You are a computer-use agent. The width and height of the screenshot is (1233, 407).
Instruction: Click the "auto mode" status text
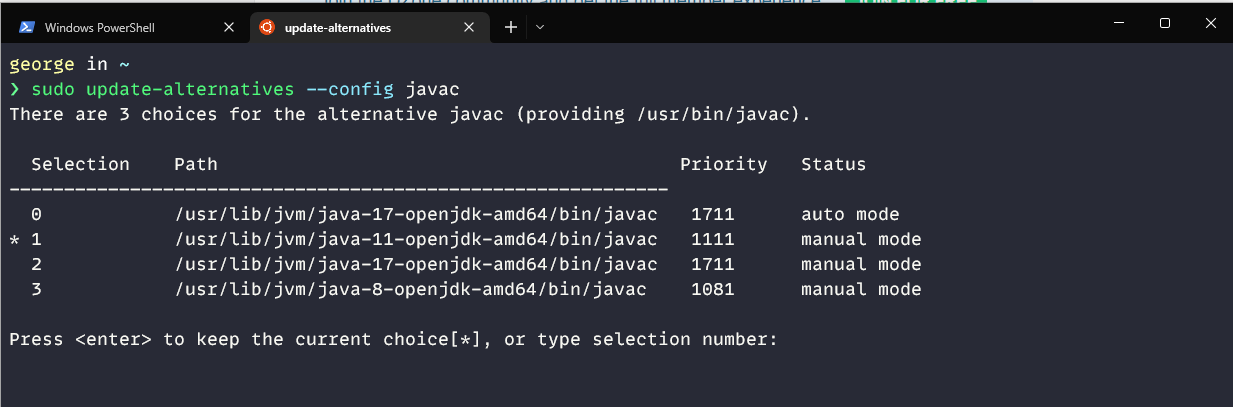point(850,214)
